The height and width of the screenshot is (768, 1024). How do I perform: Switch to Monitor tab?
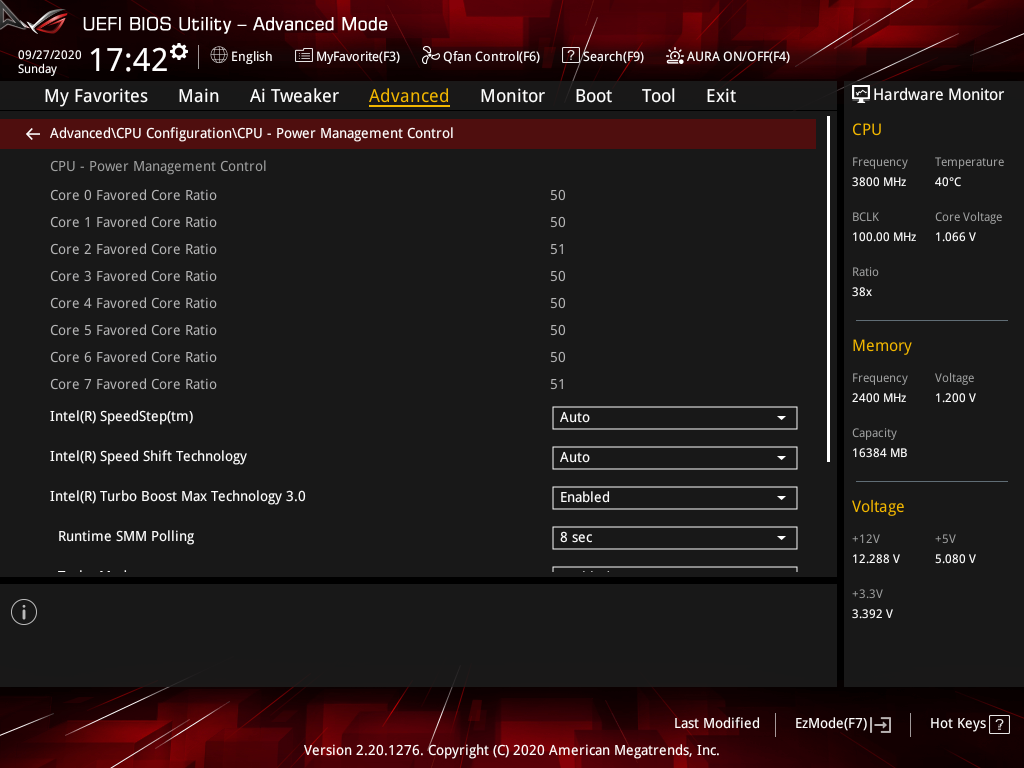(512, 96)
